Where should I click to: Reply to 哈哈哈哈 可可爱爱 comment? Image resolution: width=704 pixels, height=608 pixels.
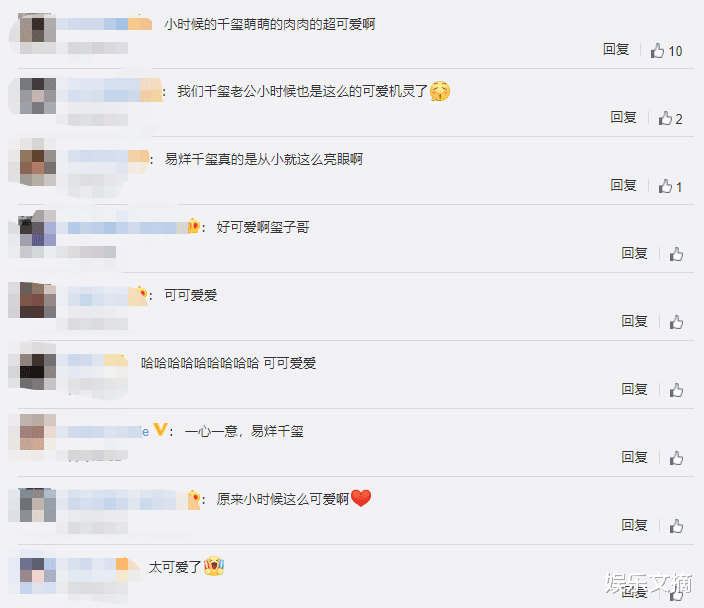tap(634, 389)
